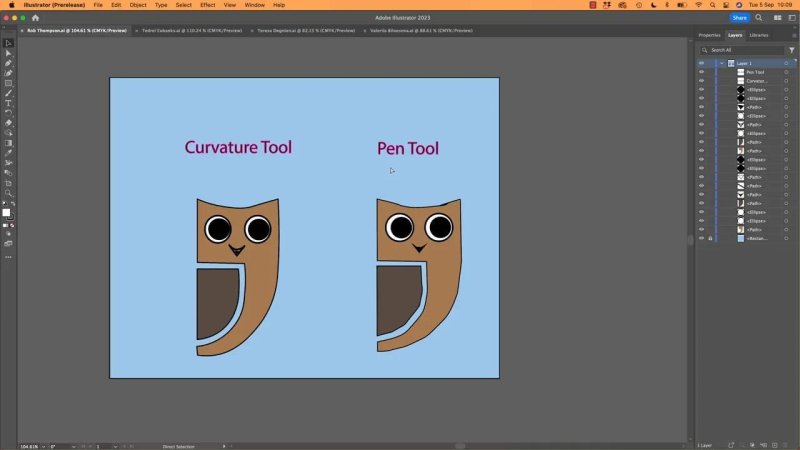Click target circle of Curvature layer
This screenshot has width=800, height=450.
click(x=786, y=81)
